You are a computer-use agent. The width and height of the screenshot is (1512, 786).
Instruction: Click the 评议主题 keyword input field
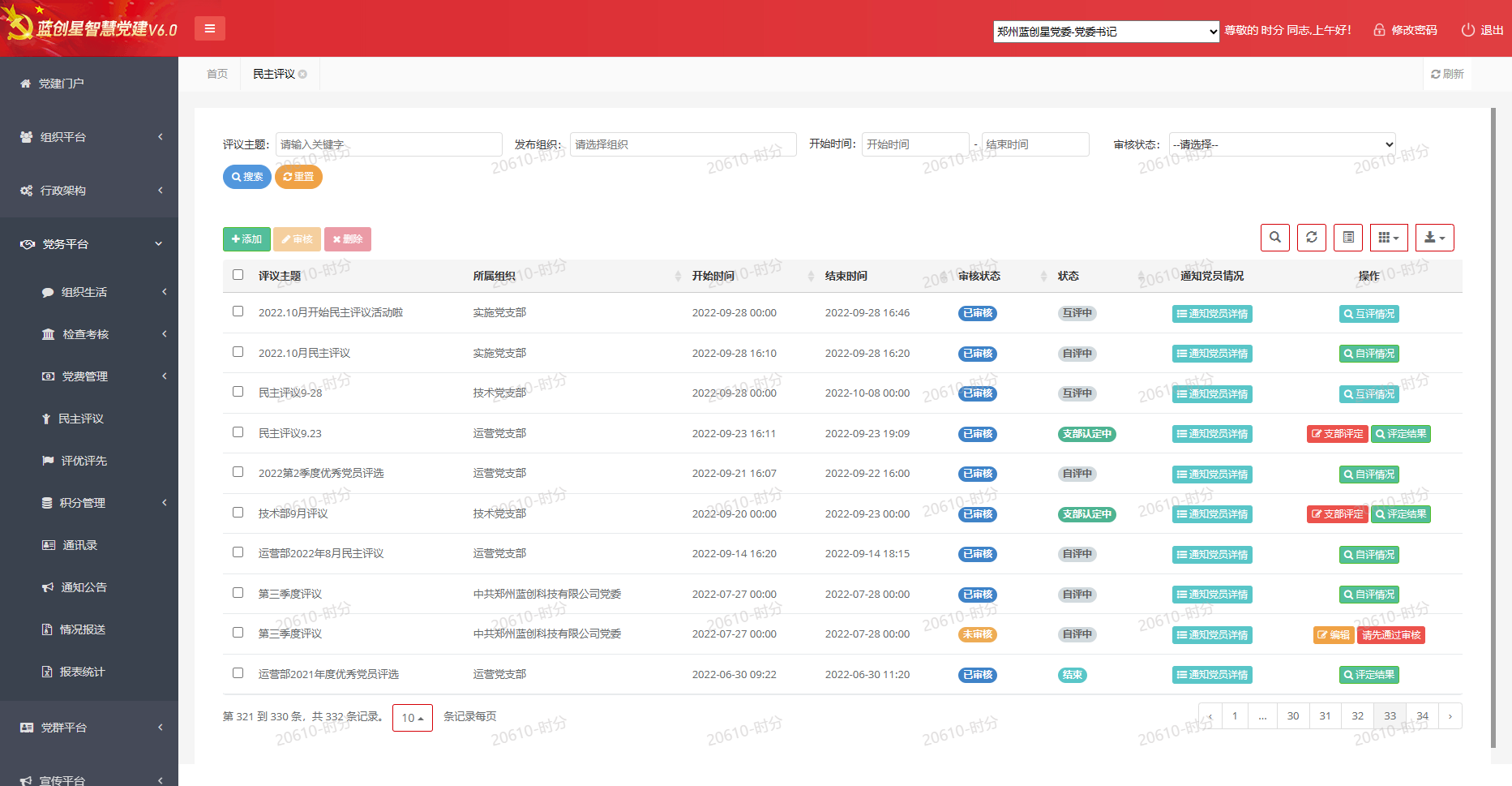389,144
